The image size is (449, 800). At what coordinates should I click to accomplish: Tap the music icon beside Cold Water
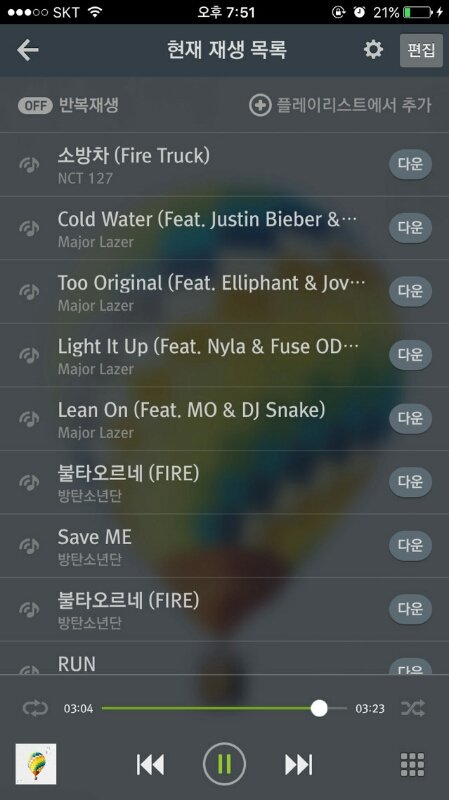[x=29, y=228]
